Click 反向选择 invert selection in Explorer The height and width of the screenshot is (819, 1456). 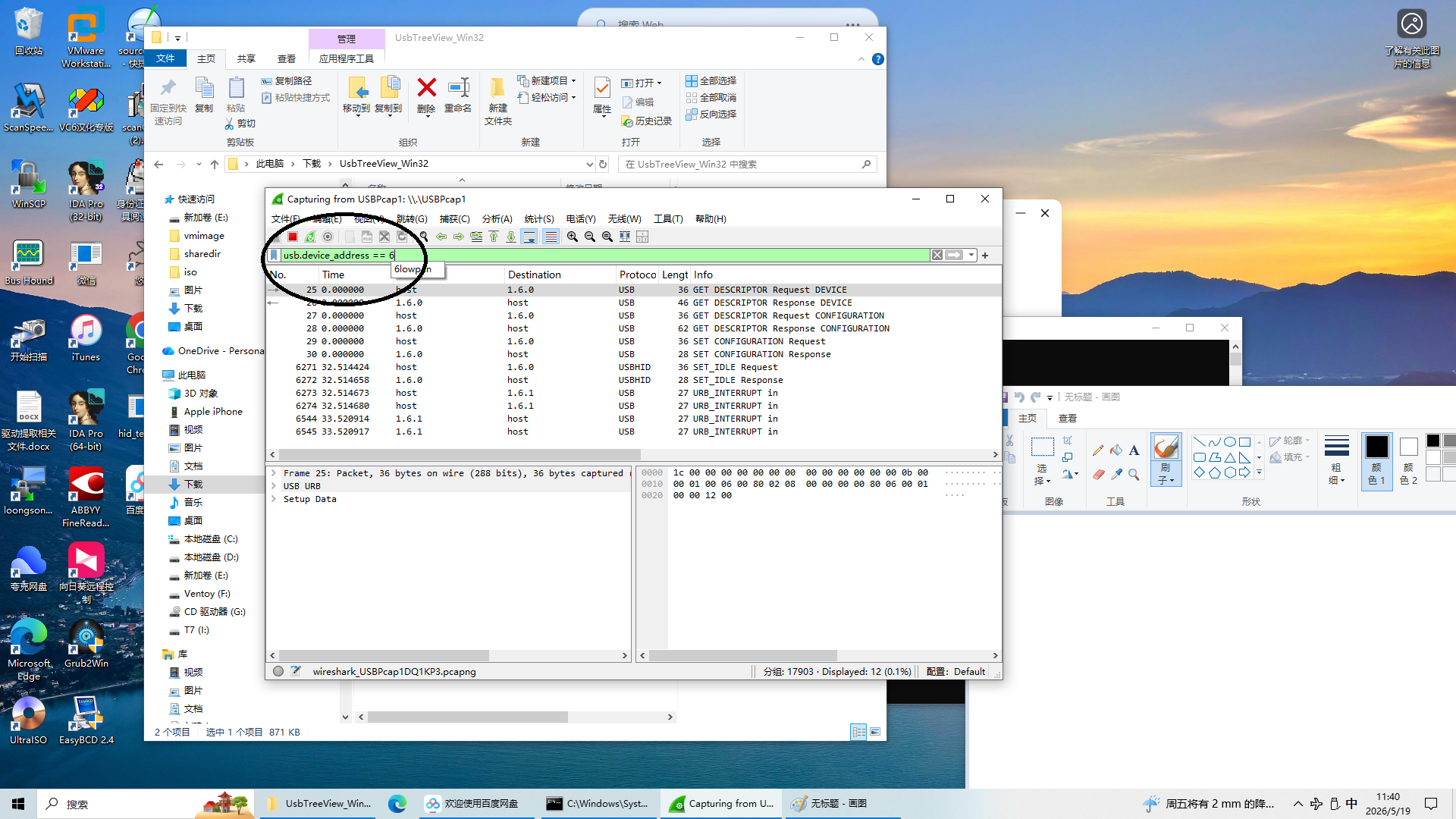[x=711, y=114]
